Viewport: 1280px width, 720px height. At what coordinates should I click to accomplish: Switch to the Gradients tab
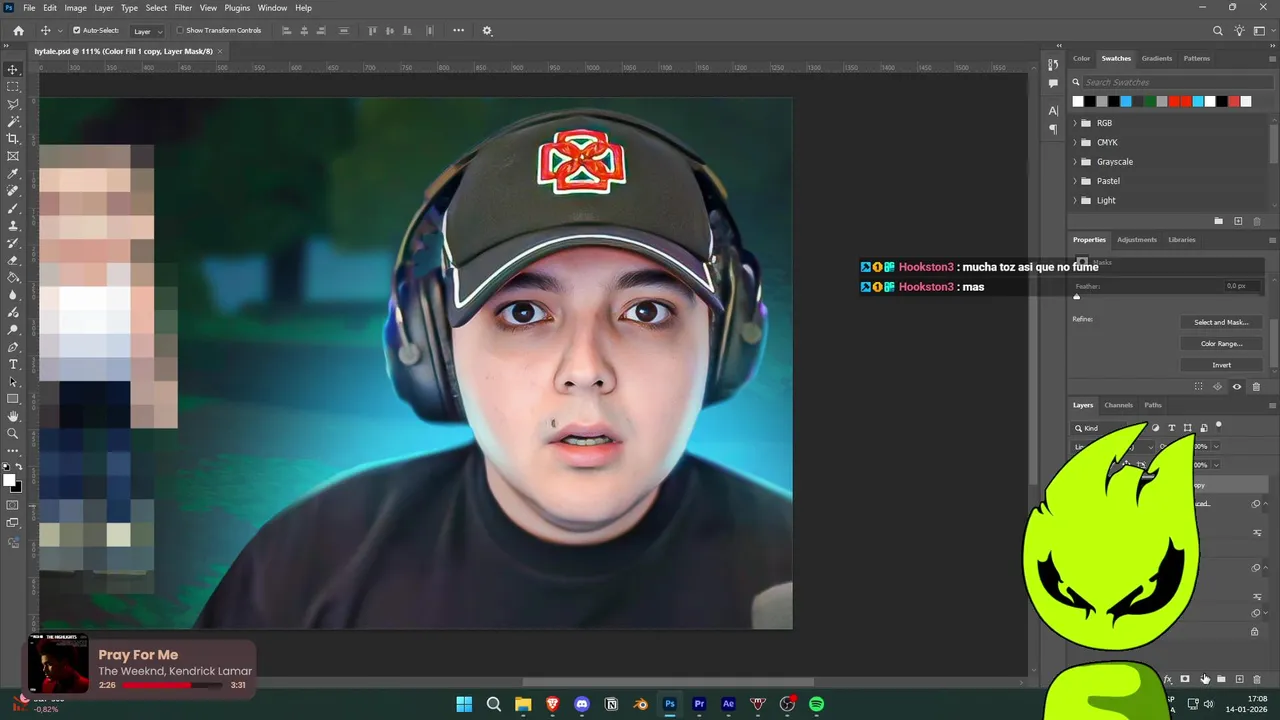pyautogui.click(x=1157, y=59)
